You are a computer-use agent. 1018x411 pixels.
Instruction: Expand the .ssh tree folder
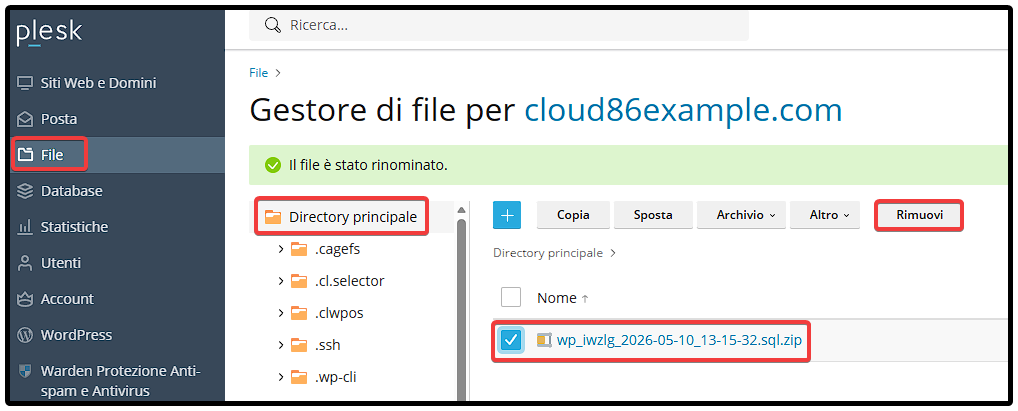[280, 345]
